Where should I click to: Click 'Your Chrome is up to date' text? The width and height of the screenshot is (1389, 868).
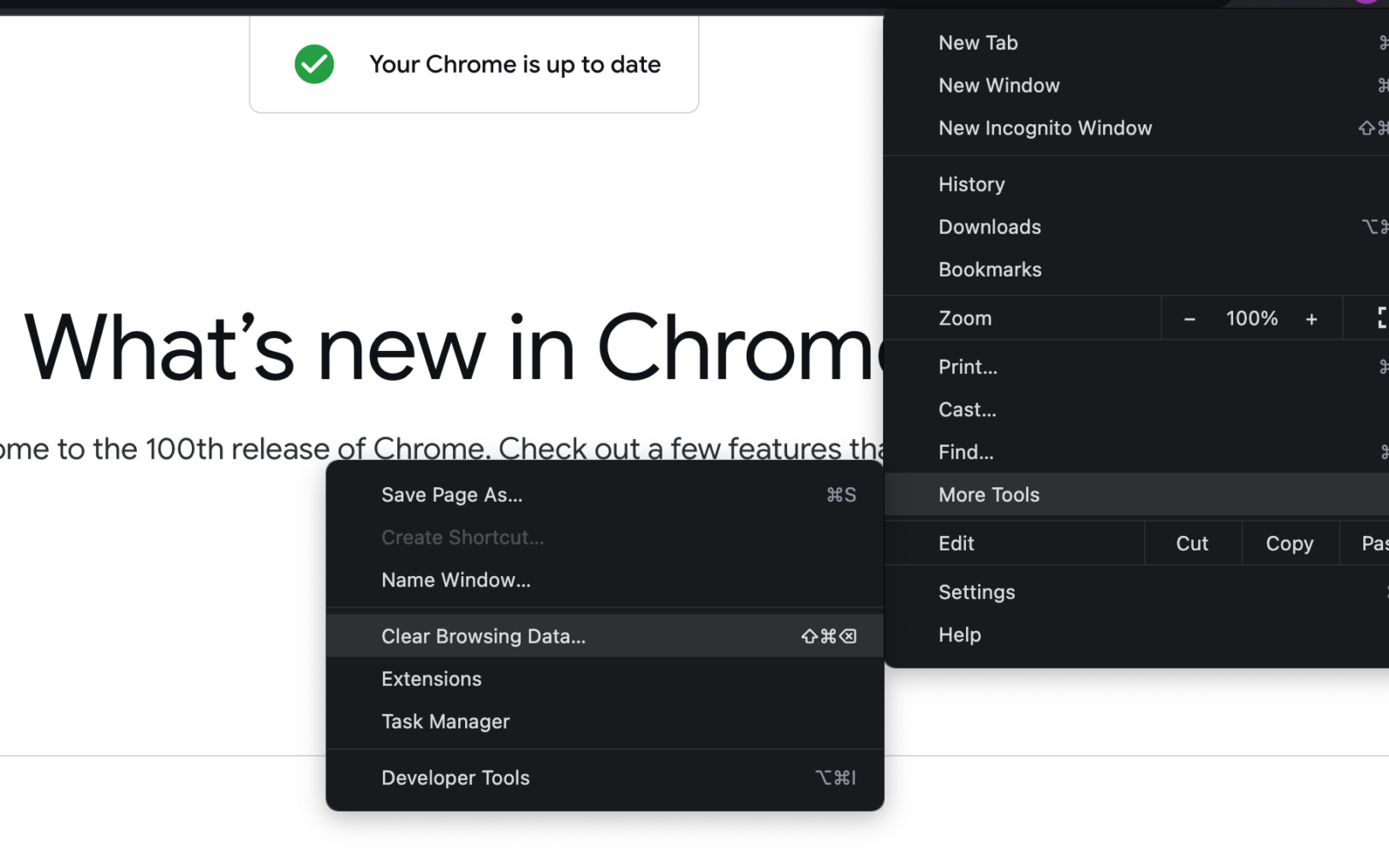(x=515, y=64)
